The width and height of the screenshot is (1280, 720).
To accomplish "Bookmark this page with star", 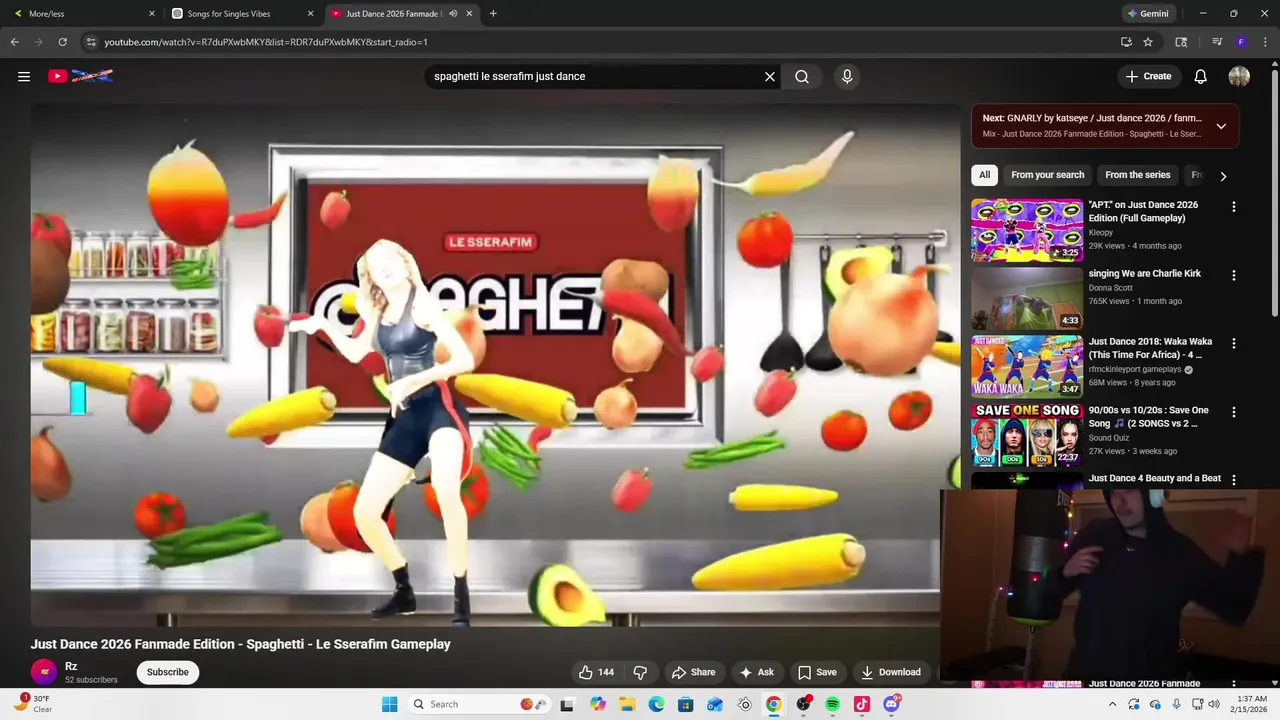I will pos(1148,42).
